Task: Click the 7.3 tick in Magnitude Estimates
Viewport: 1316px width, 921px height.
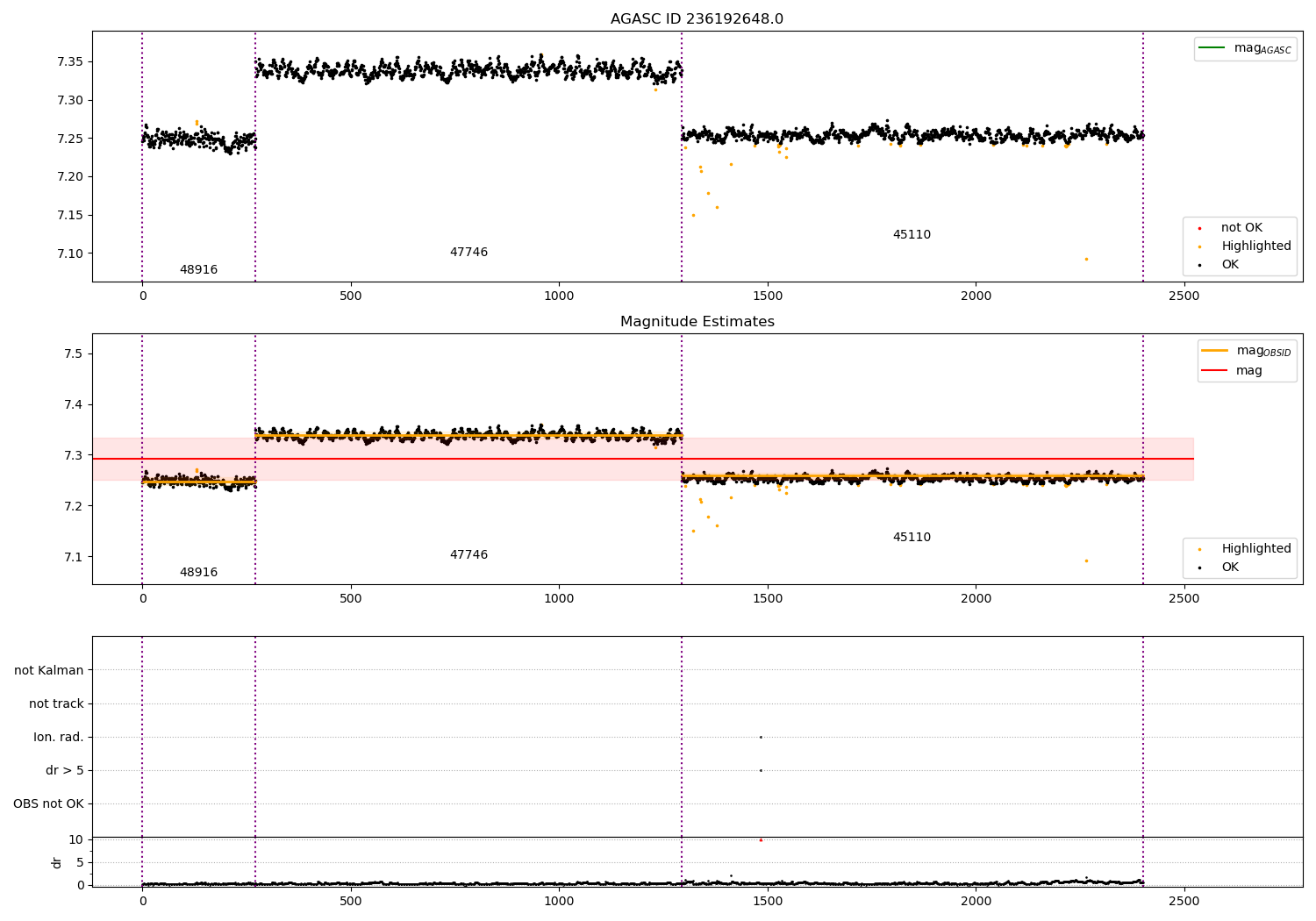Action: tap(74, 455)
